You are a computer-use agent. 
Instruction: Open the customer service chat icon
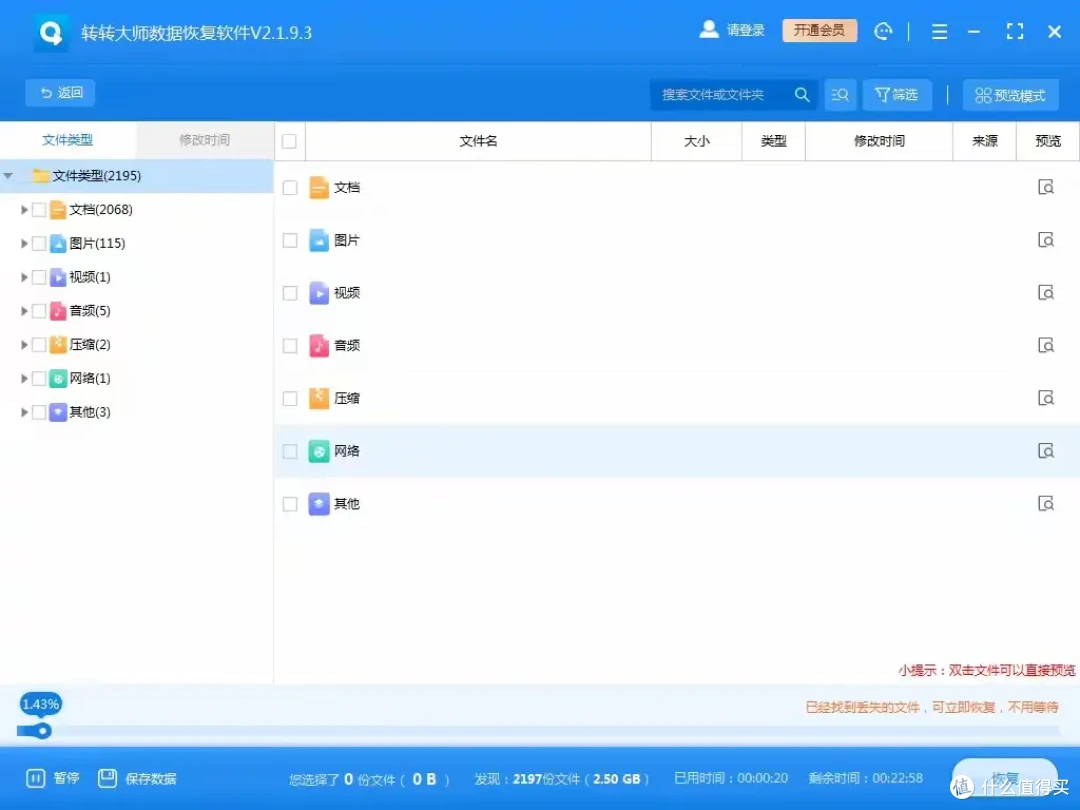pyautogui.click(x=883, y=31)
